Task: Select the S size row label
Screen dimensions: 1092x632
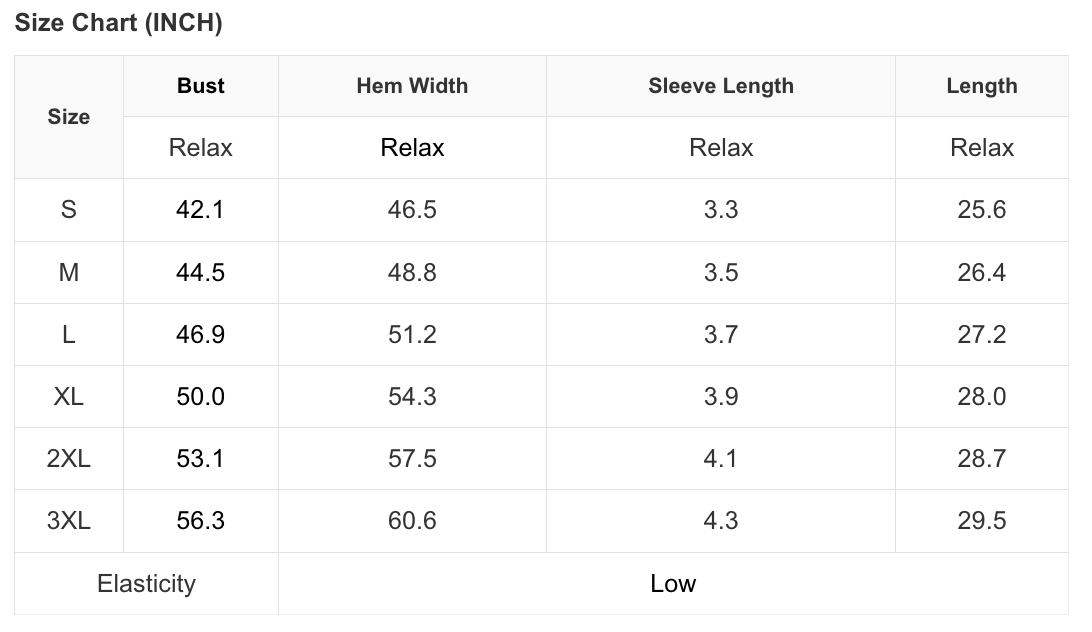Action: (68, 209)
